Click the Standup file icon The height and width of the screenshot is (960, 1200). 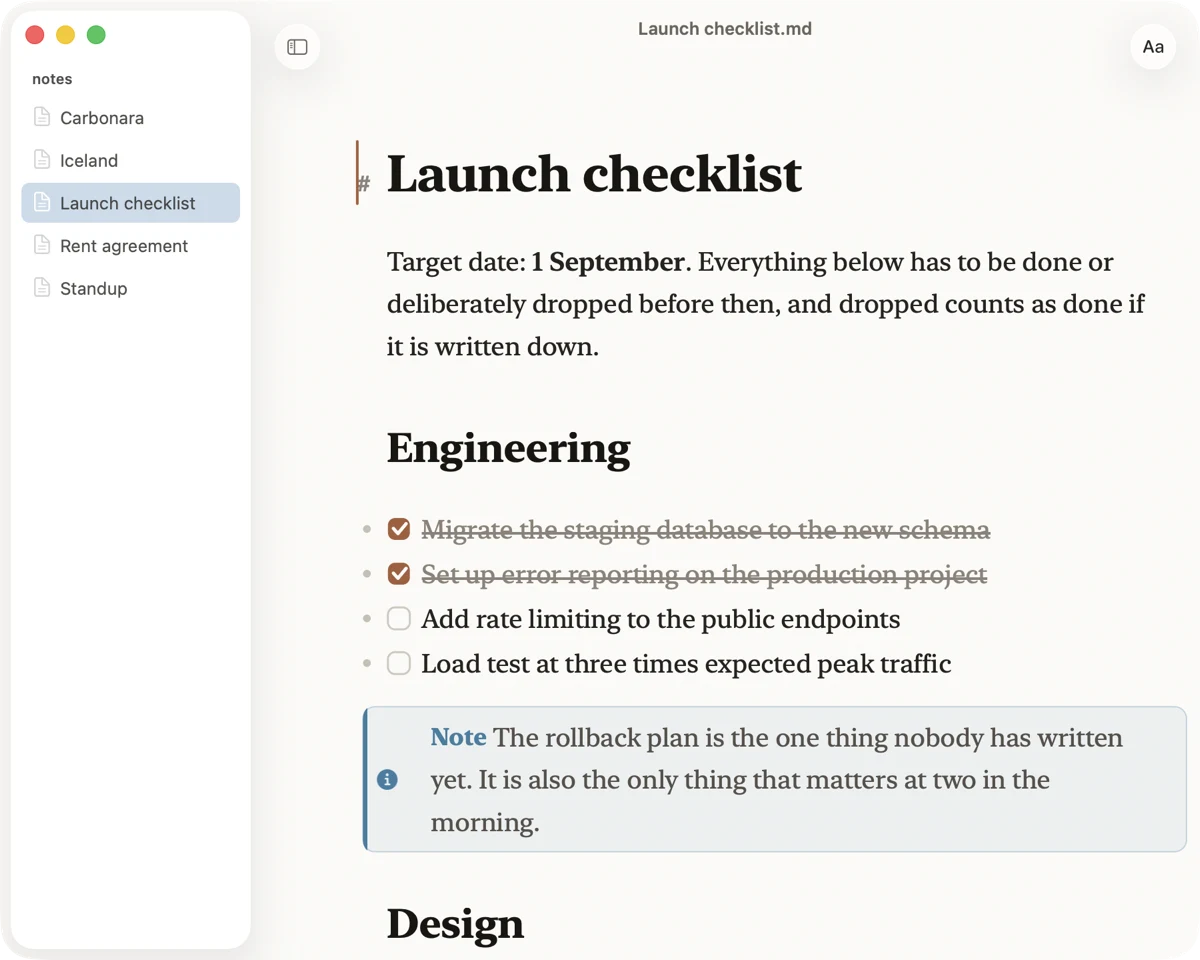click(42, 288)
